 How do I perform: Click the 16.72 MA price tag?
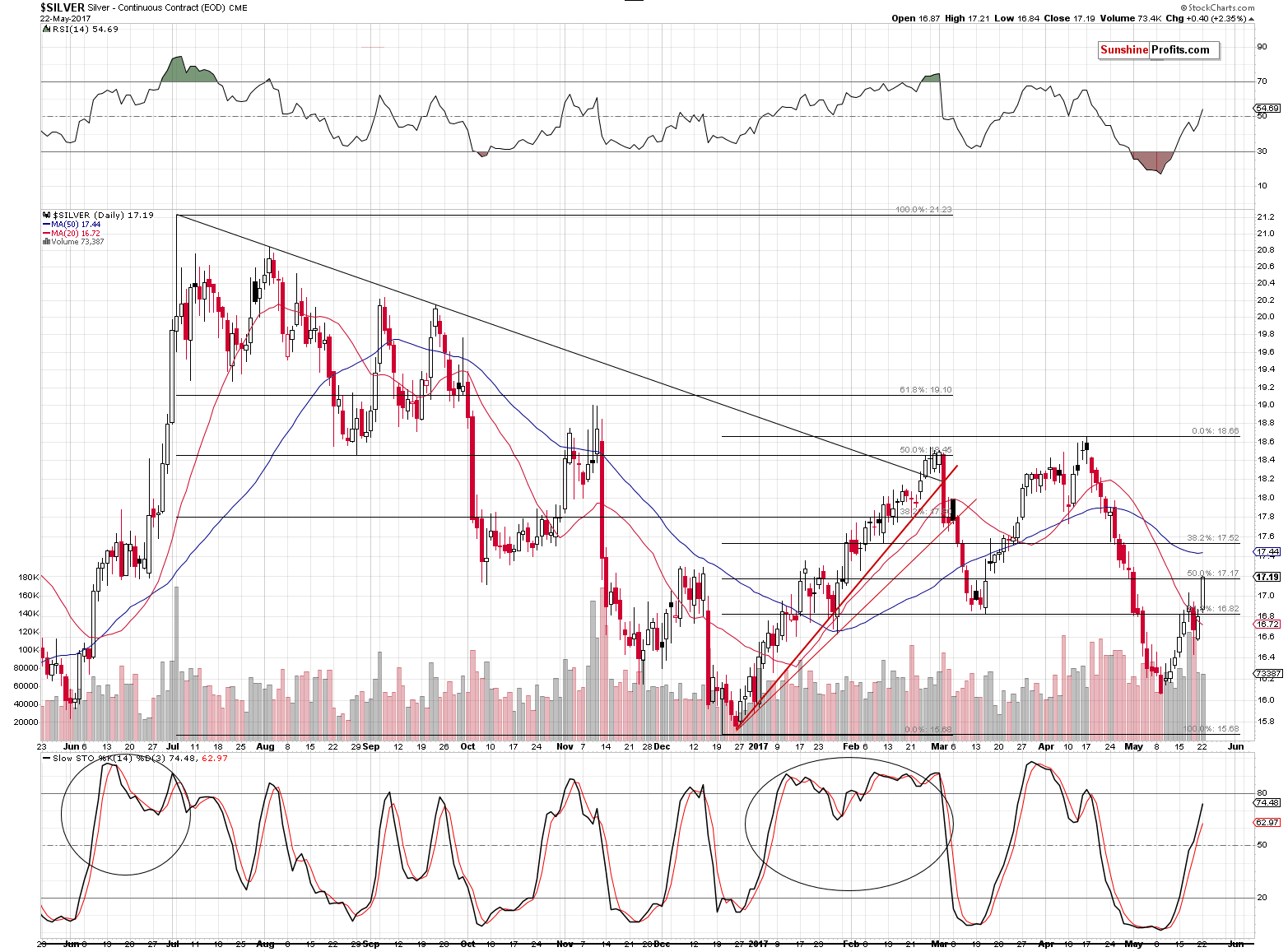1267,625
